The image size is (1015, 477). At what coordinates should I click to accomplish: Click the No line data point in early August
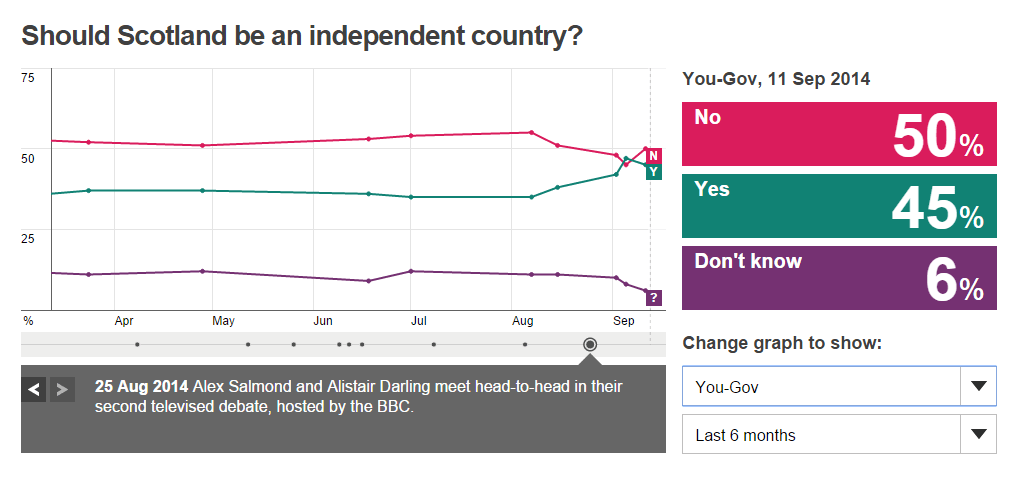531,132
